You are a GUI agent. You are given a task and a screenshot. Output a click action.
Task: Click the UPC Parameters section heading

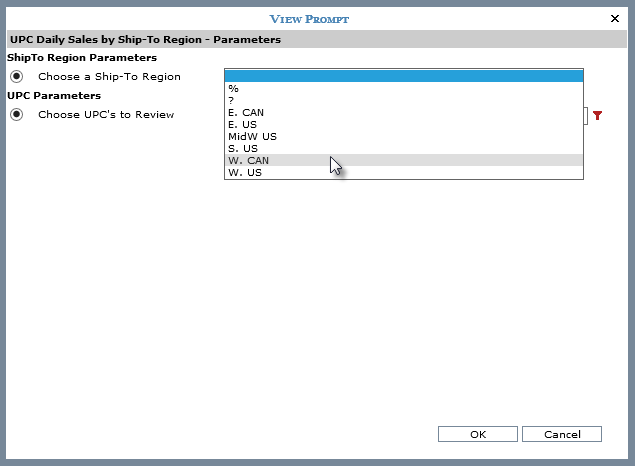click(54, 96)
